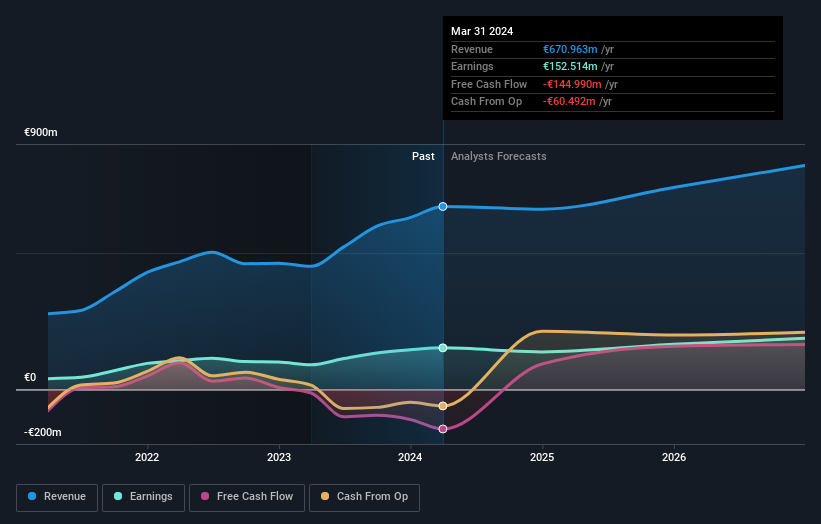This screenshot has width=821, height=524.
Task: Click the 2026 label on the x-axis
Action: (x=674, y=457)
